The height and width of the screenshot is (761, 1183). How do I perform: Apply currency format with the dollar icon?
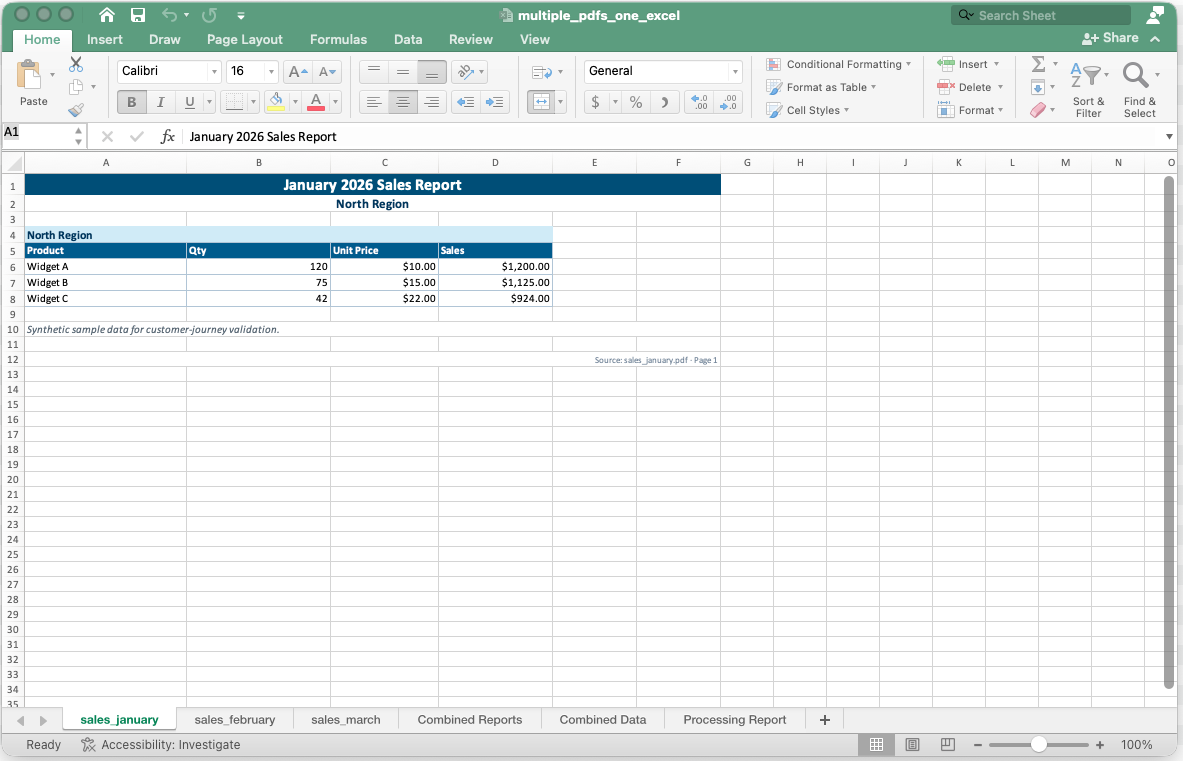click(595, 102)
